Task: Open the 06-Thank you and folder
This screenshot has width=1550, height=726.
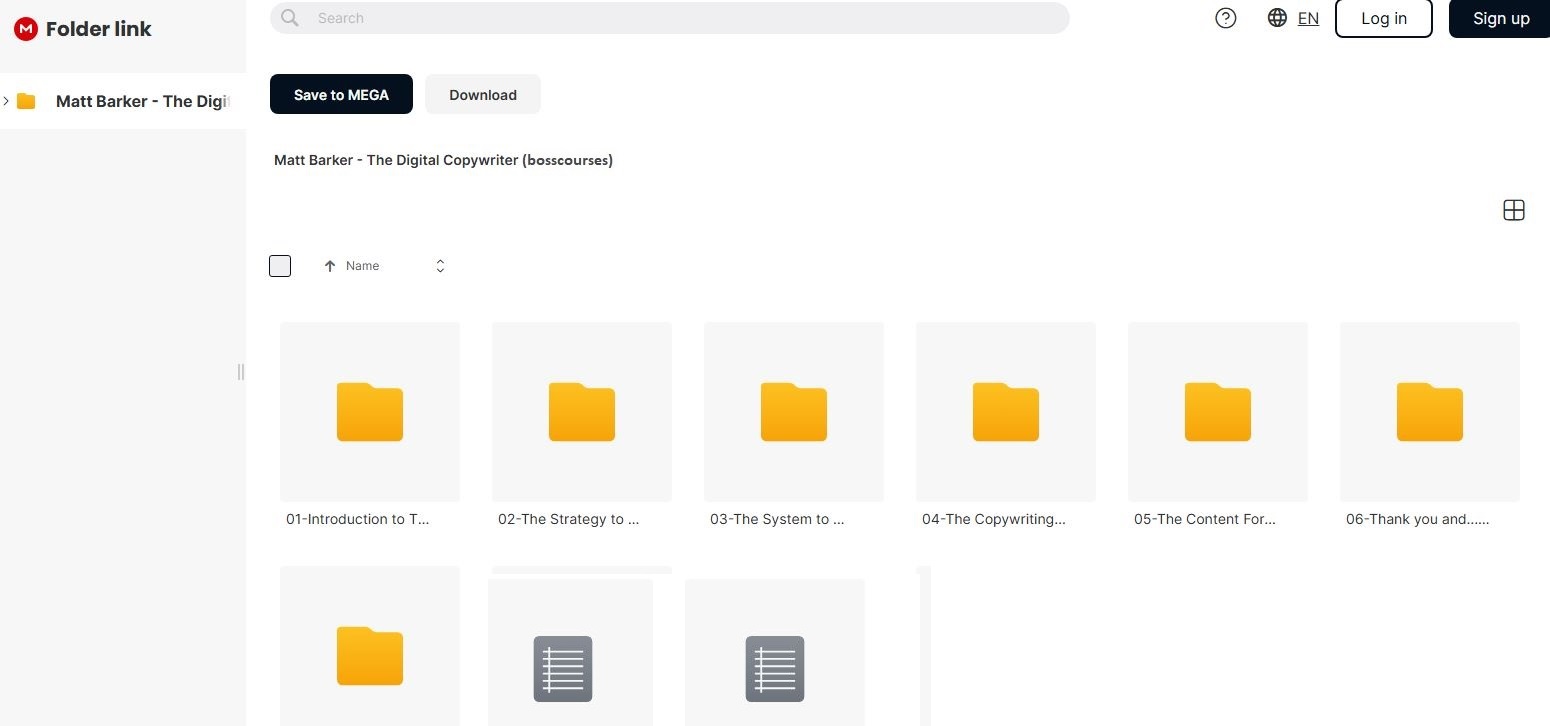Action: pyautogui.click(x=1429, y=411)
